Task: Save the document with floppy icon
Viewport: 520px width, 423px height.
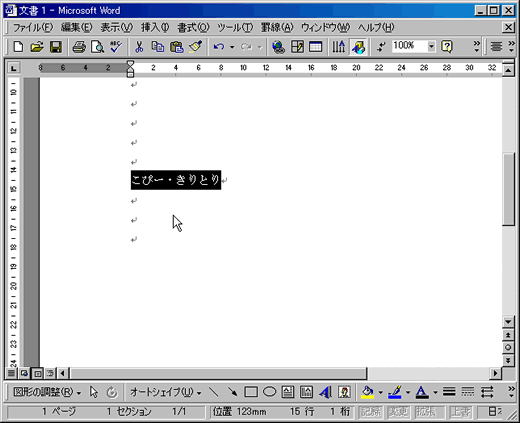Action: (x=56, y=47)
